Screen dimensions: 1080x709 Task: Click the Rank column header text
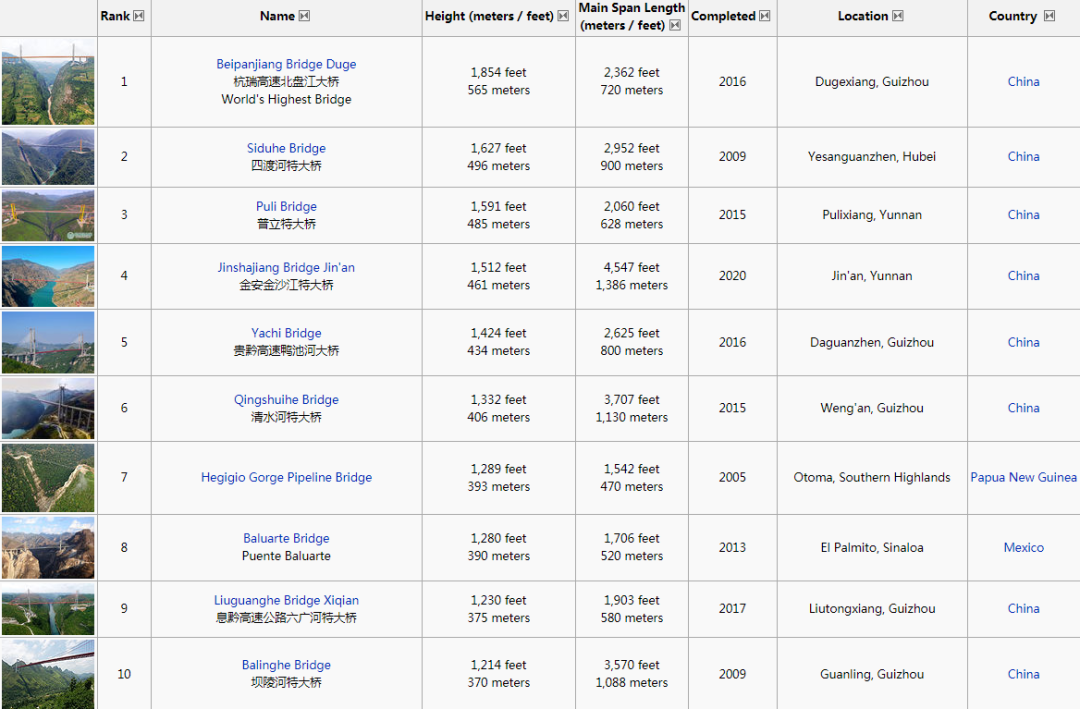(x=115, y=16)
